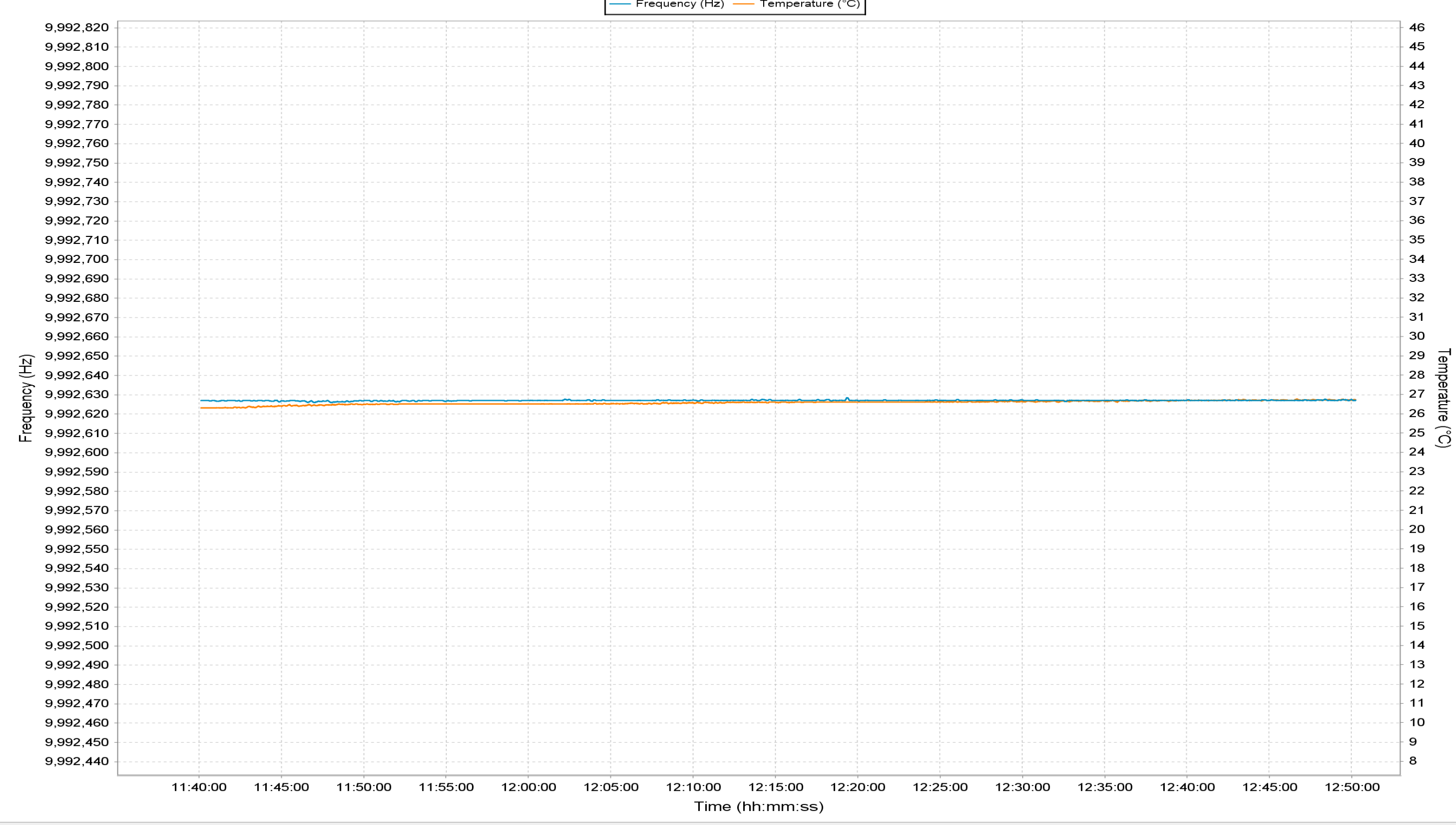The width and height of the screenshot is (1456, 825).
Task: Click the 11:55:00 time tick label
Action: pos(446,787)
